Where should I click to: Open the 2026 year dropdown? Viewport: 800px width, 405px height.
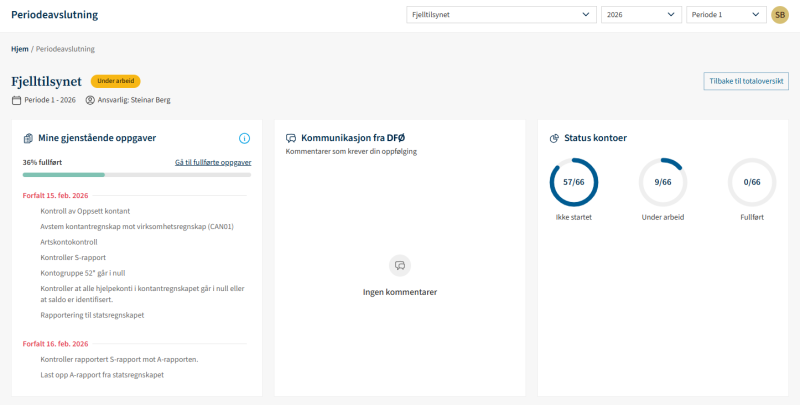point(641,15)
